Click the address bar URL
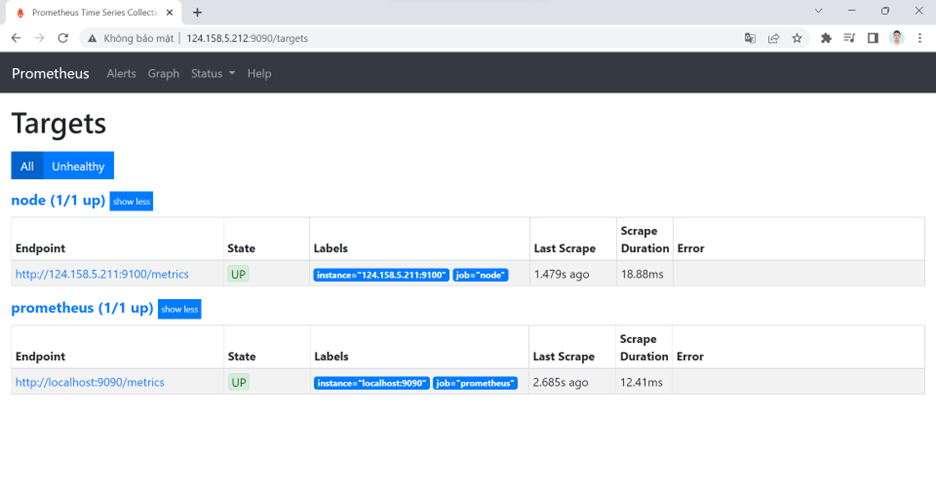This screenshot has height=490, width=936. [x=247, y=38]
